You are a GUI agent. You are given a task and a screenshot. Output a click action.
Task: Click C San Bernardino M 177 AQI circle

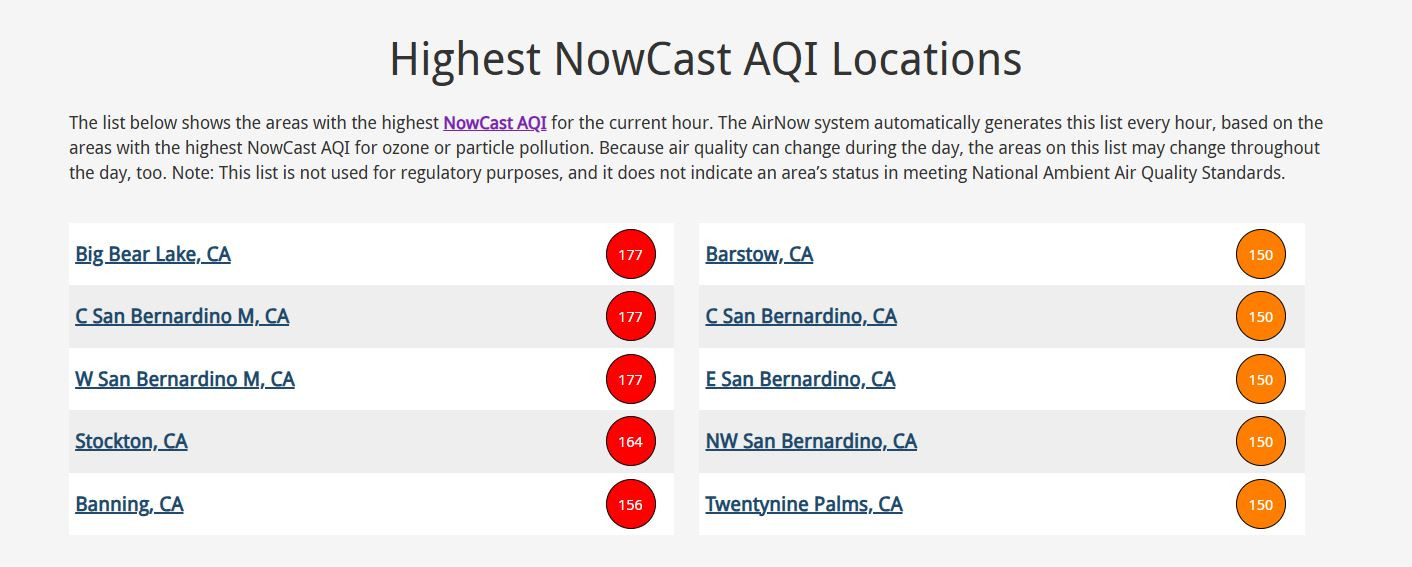pyautogui.click(x=630, y=317)
